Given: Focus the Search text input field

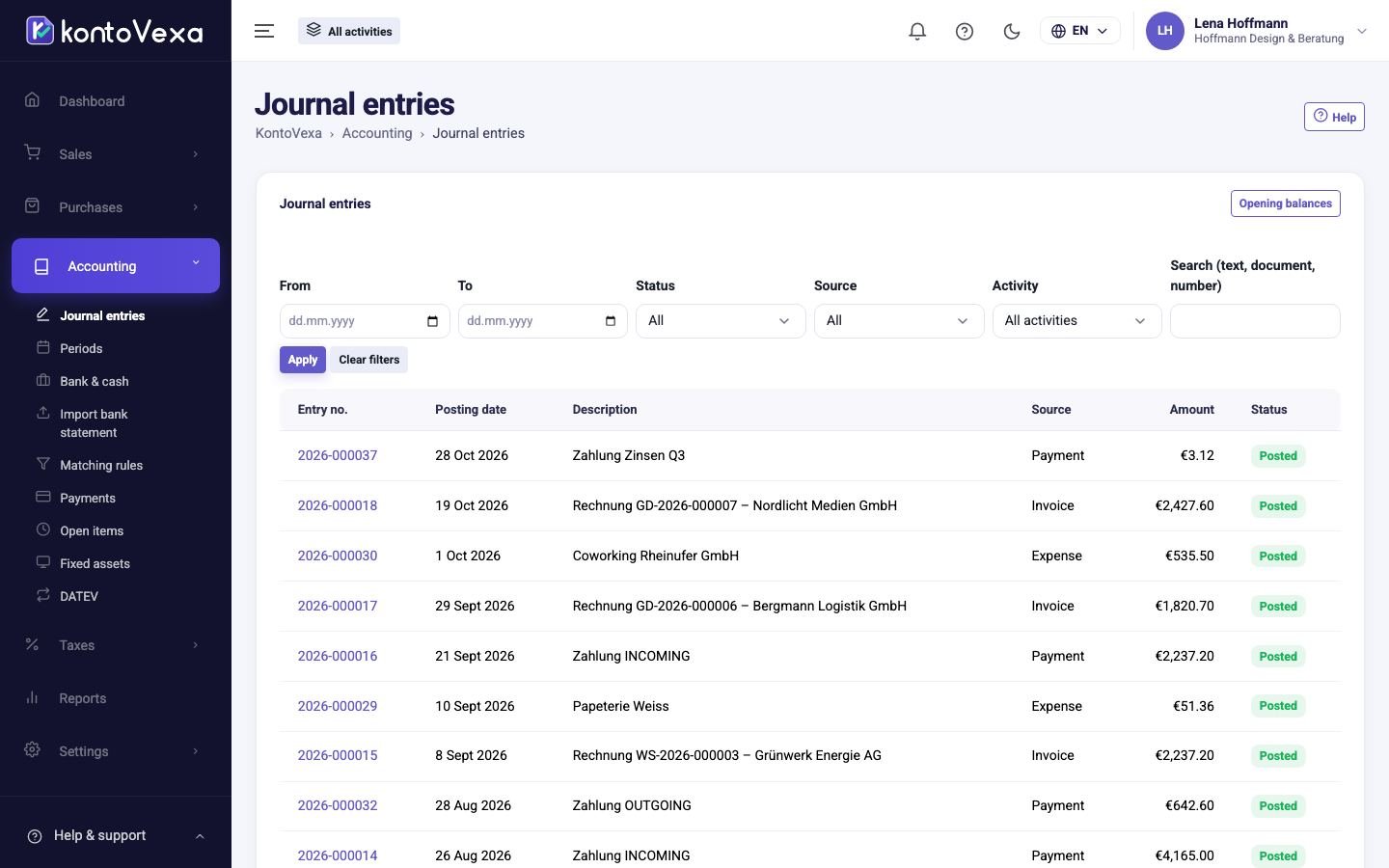Looking at the screenshot, I should click(x=1255, y=321).
